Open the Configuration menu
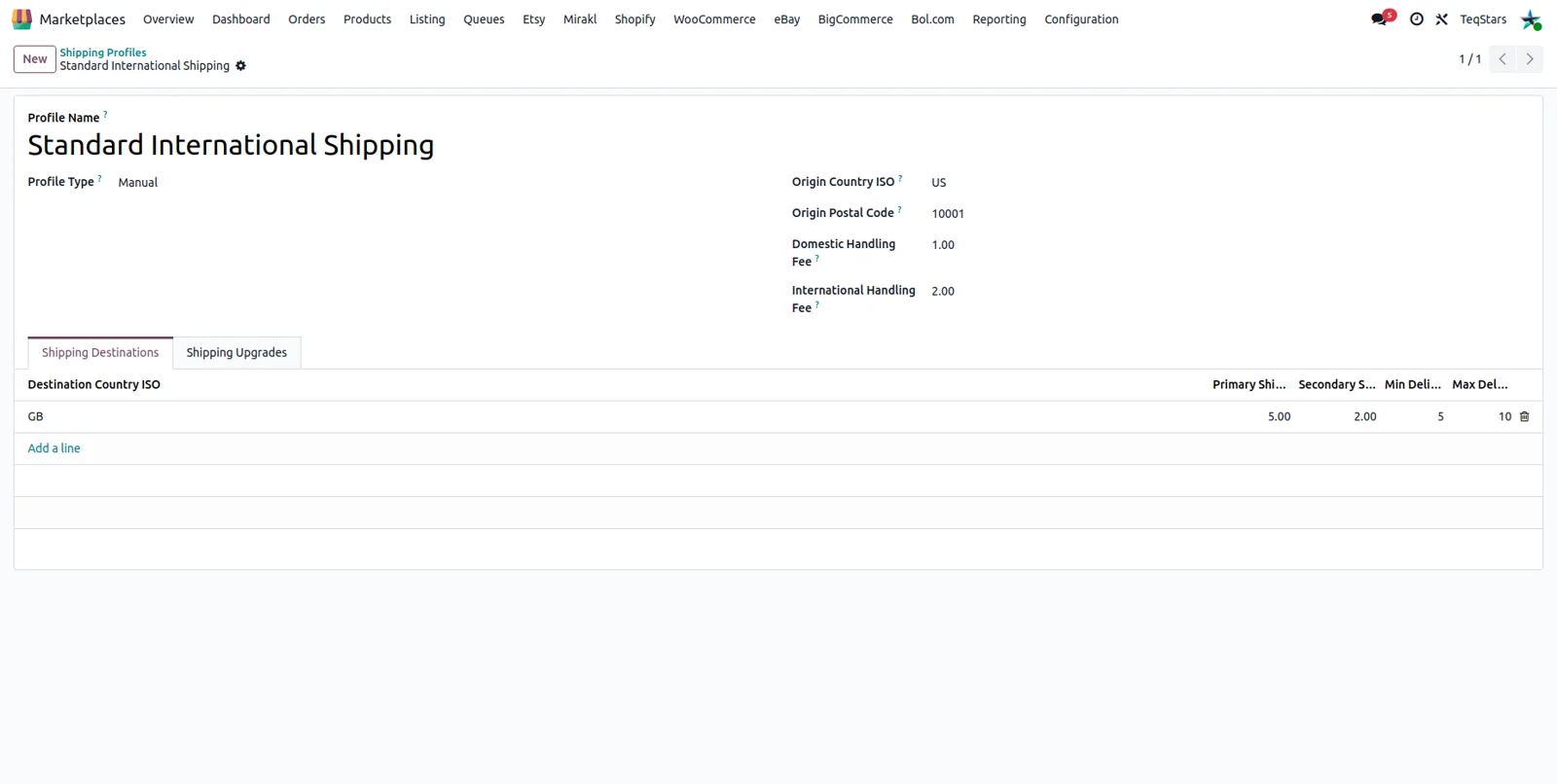Screen dimensions: 1557x784 [x=1081, y=19]
